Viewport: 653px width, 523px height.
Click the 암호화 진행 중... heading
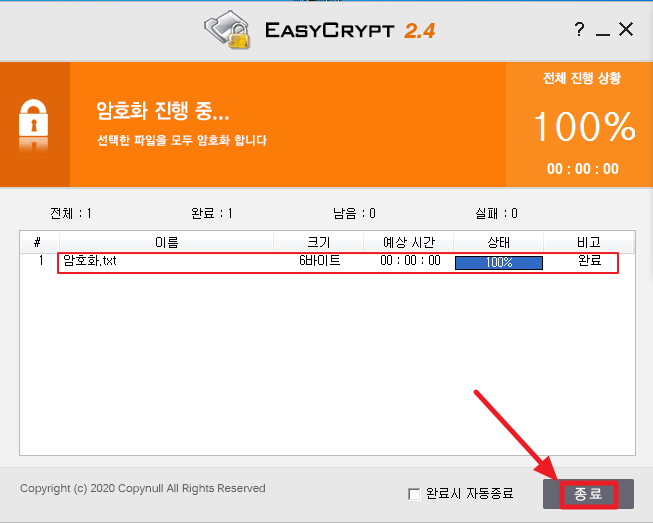163,111
